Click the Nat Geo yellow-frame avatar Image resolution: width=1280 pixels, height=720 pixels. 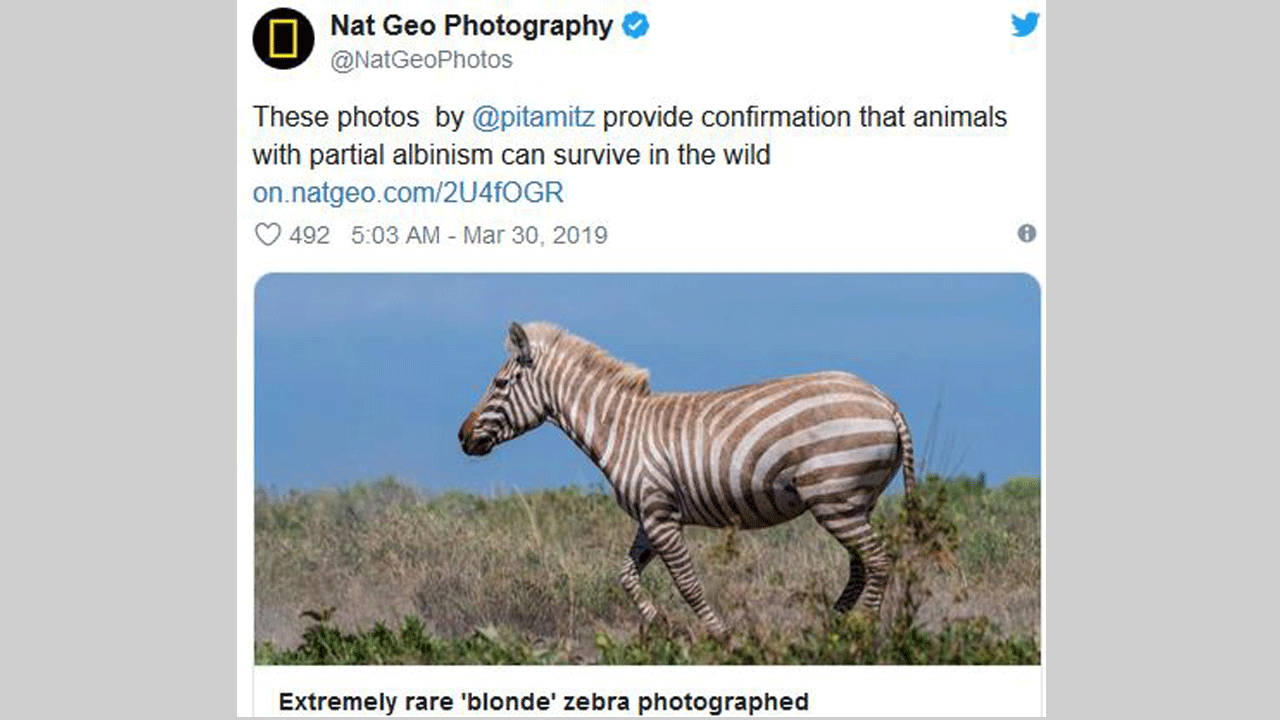[283, 39]
